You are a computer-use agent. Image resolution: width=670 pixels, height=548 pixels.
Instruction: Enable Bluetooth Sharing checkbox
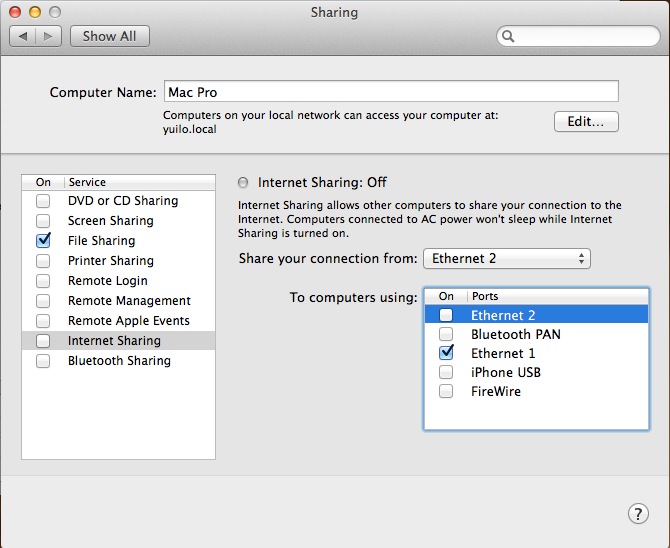43,361
